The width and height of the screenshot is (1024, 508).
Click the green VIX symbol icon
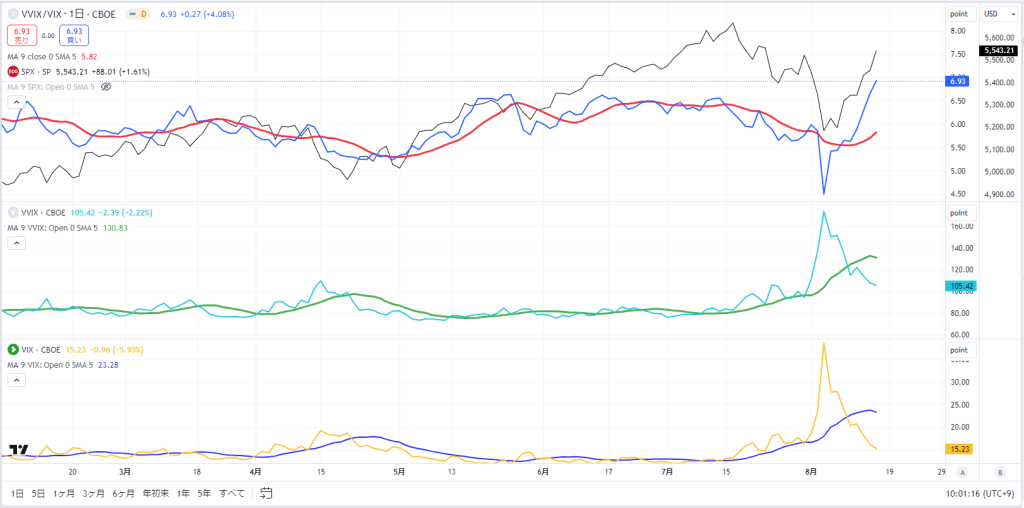coord(12,350)
